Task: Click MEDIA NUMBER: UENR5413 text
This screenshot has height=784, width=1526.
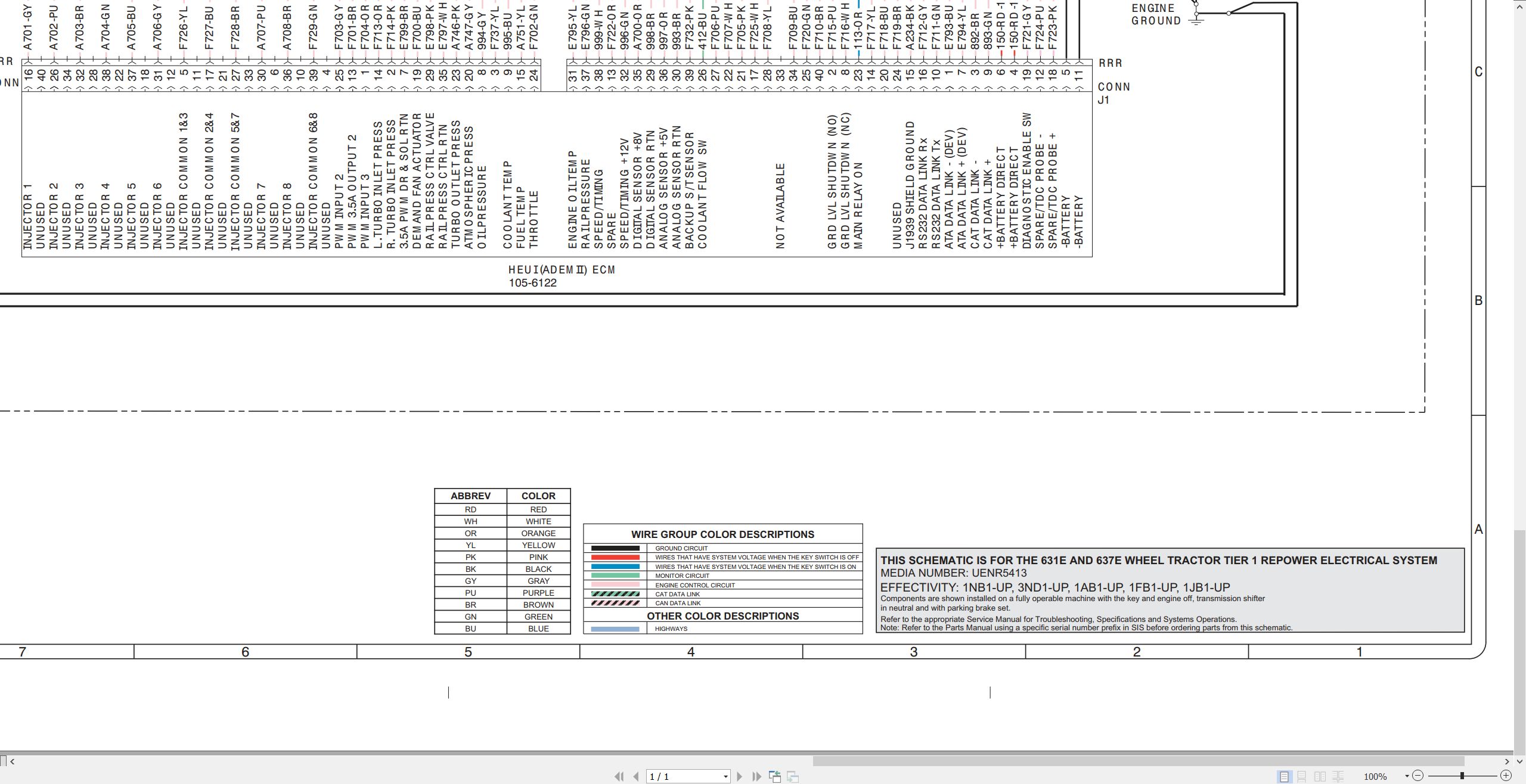Action: (x=954, y=573)
